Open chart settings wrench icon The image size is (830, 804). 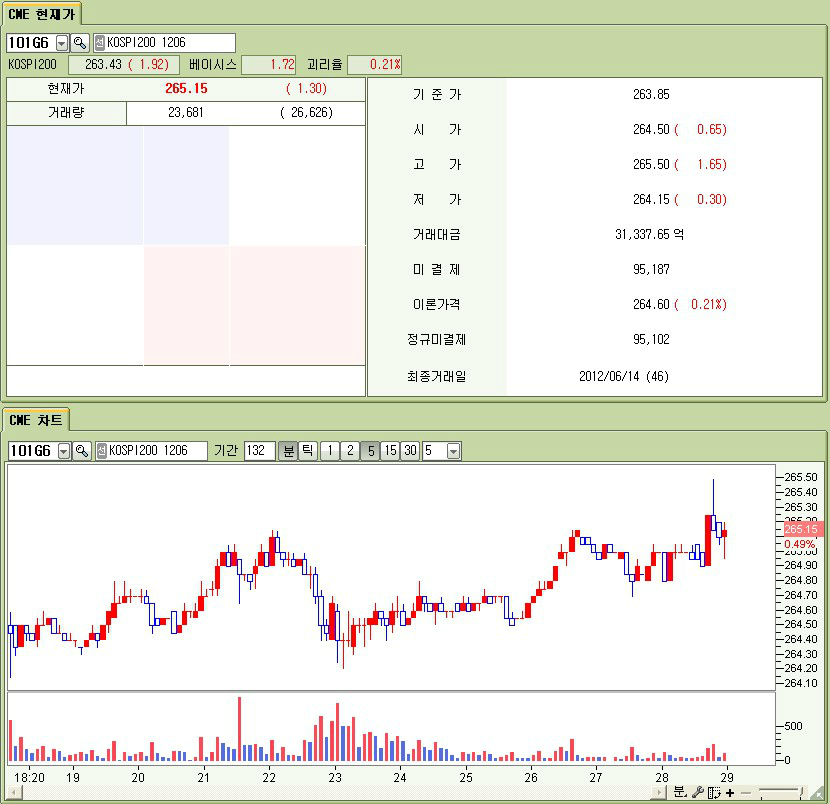[697, 792]
